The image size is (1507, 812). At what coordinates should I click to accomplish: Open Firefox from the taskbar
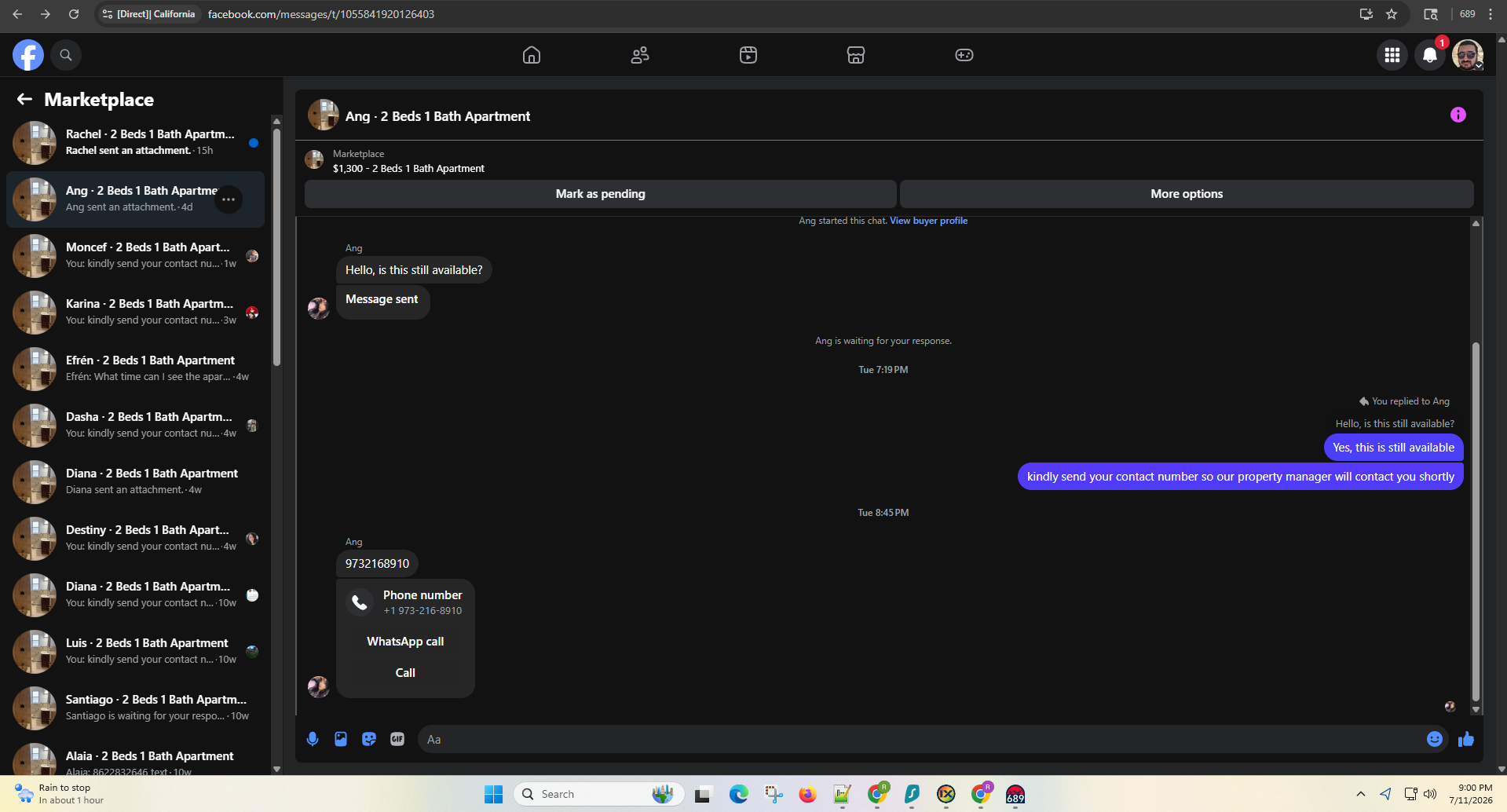click(x=807, y=795)
